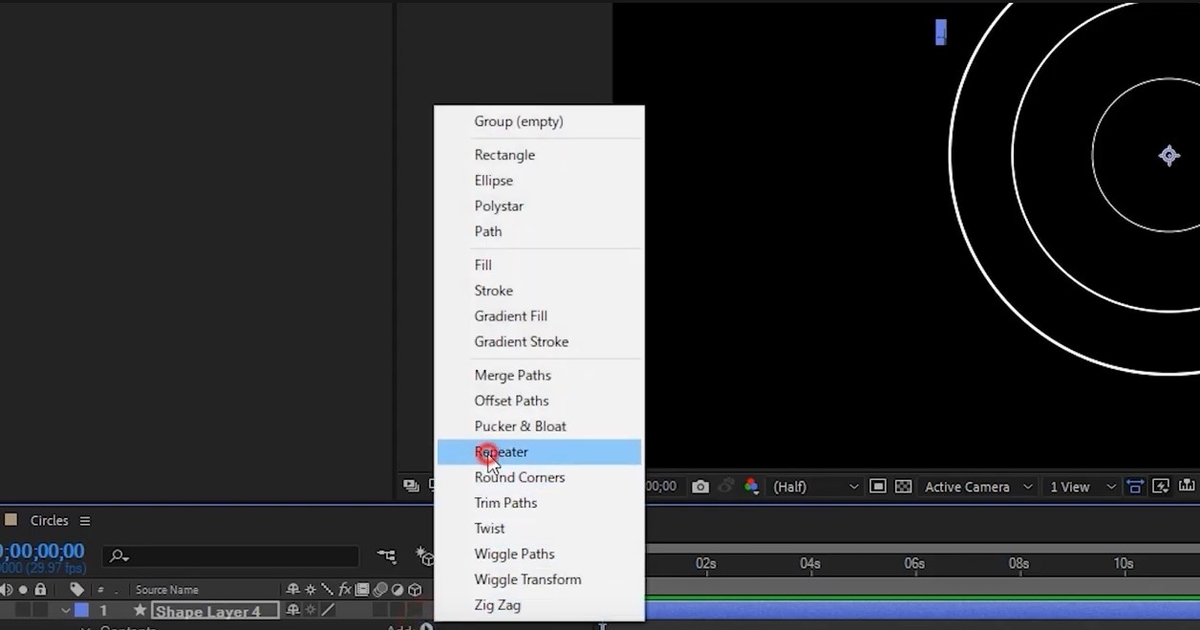Image resolution: width=1200 pixels, height=630 pixels.
Task: Take a snapshot with the camera icon
Action: click(700, 487)
